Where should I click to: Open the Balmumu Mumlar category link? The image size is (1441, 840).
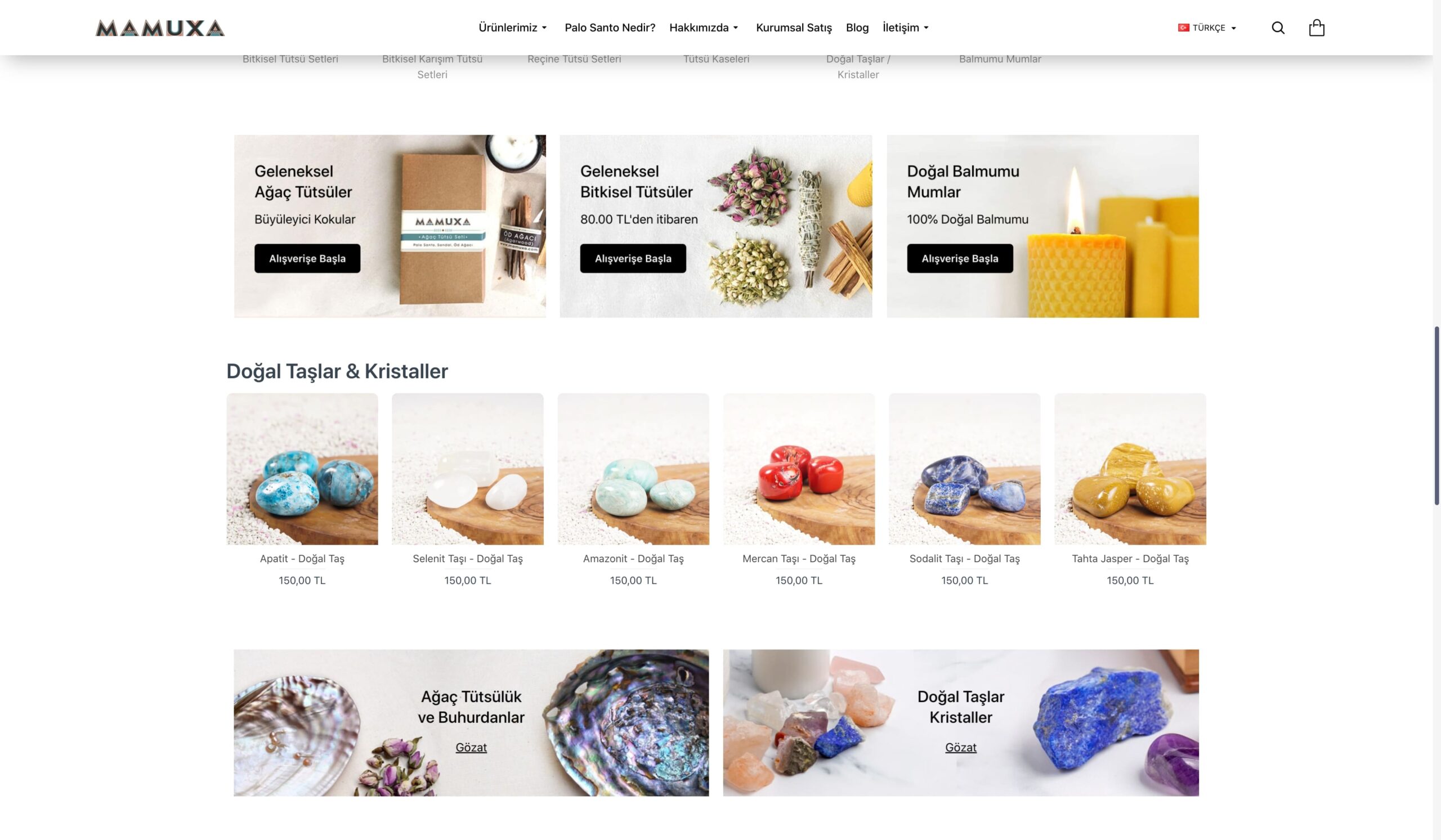coord(1000,59)
